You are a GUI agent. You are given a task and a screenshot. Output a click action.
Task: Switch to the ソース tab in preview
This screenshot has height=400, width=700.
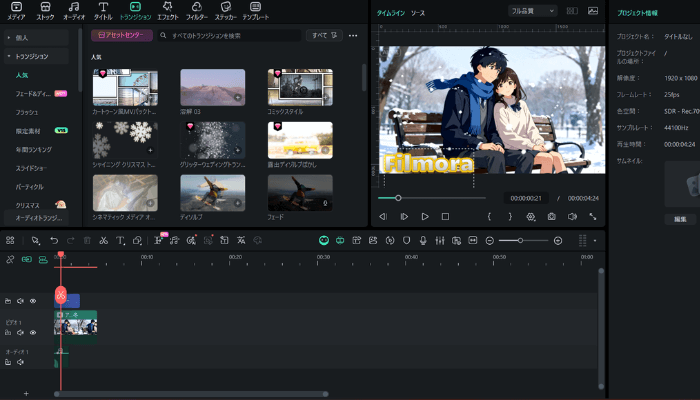417,12
